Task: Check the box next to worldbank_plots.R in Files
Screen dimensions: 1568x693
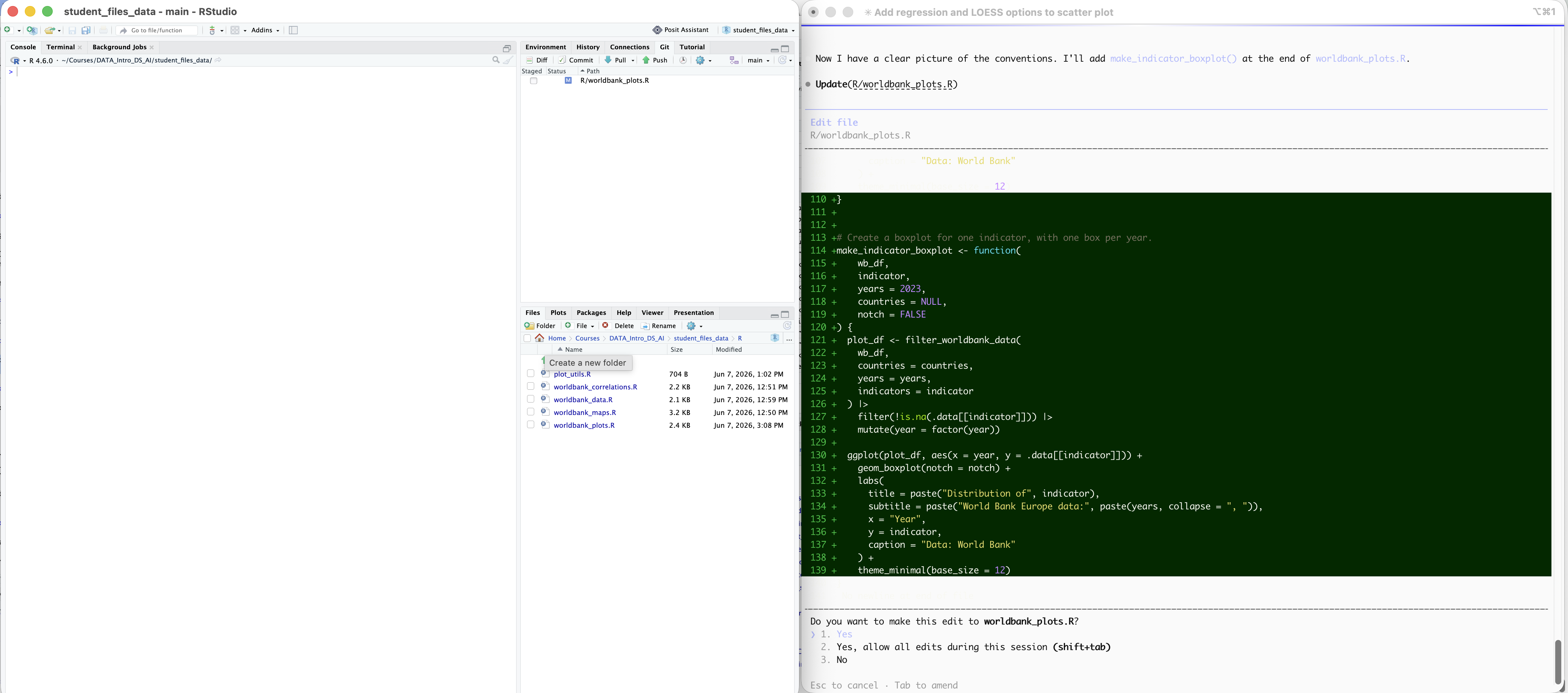Action: point(530,425)
